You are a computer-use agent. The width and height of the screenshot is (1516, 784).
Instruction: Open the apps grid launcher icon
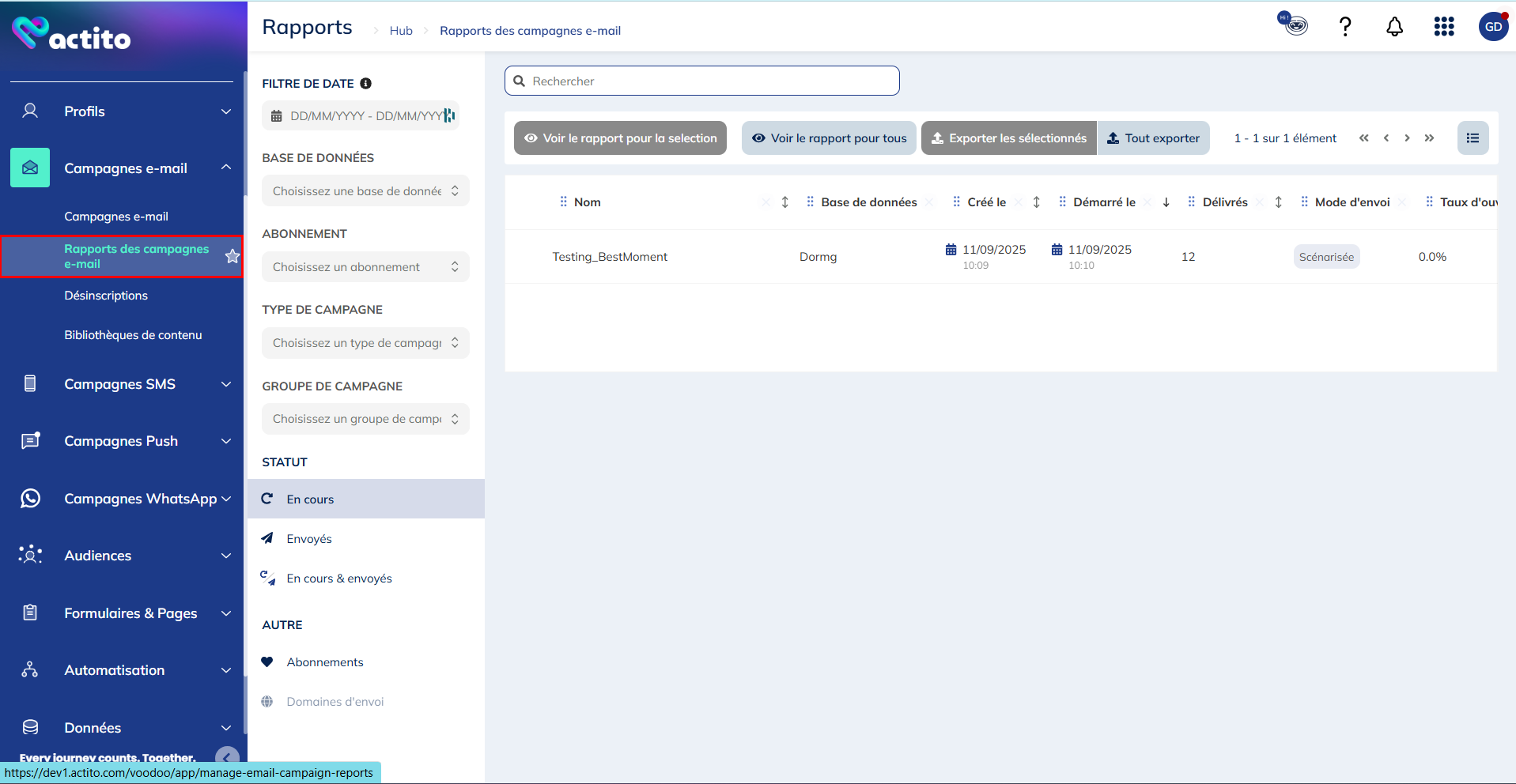coord(1444,27)
